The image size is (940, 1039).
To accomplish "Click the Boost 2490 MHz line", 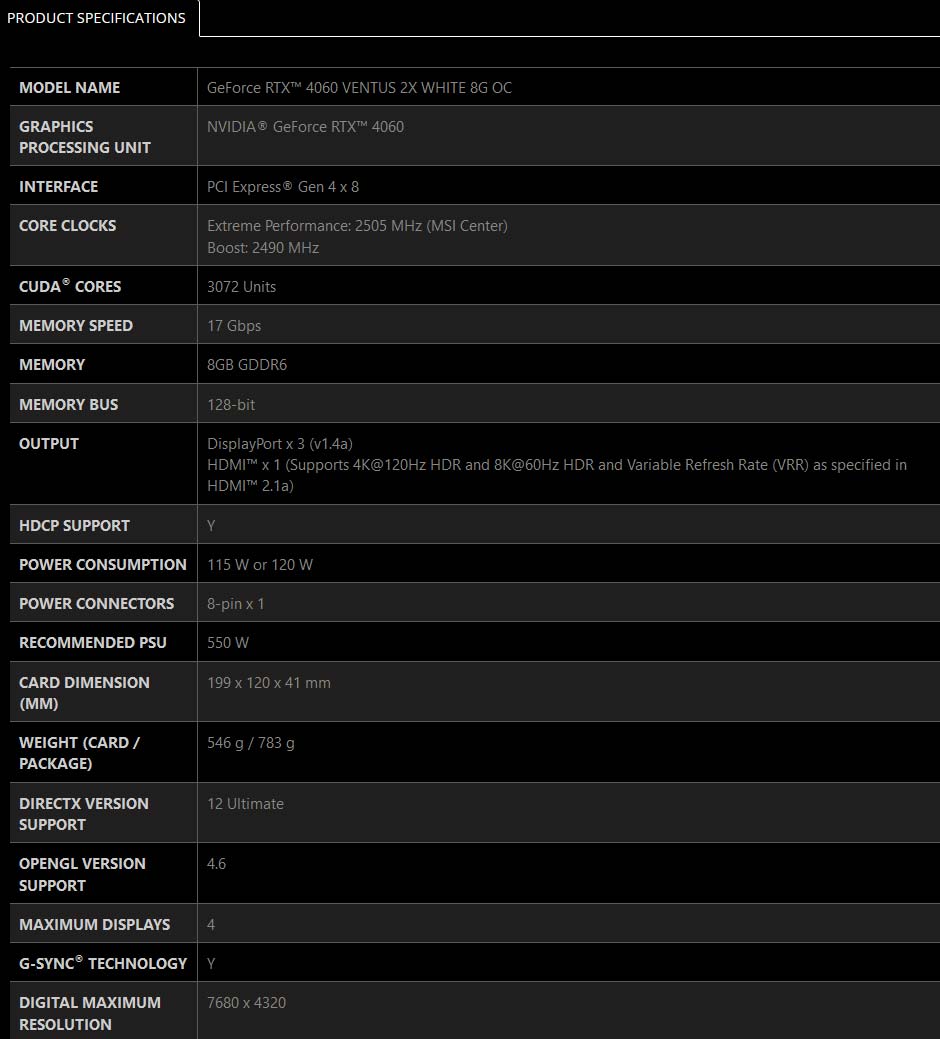I will point(263,248).
